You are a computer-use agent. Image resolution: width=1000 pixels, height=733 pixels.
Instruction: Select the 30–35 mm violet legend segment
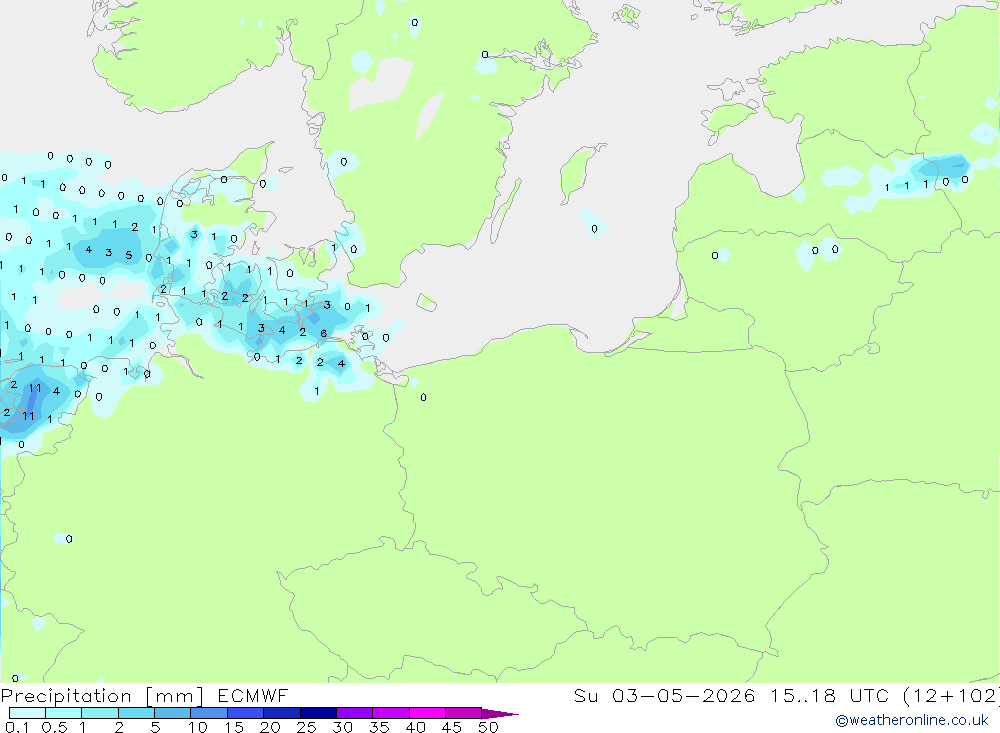coord(355,713)
